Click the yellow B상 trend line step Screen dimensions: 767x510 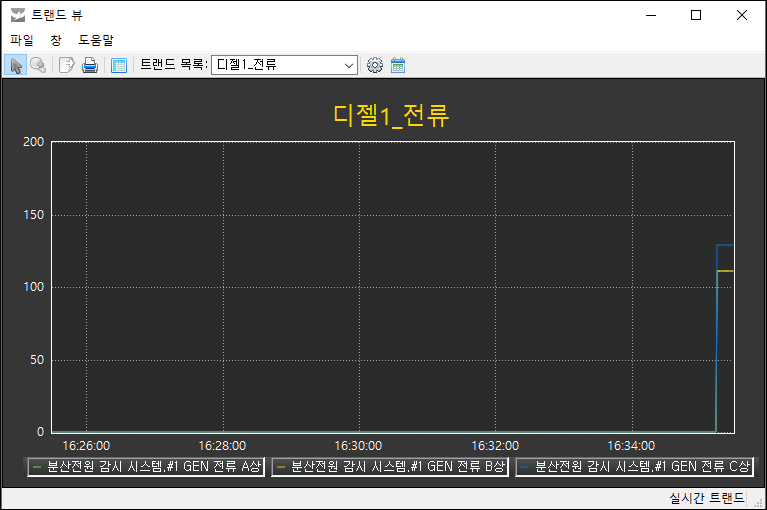[x=725, y=271]
